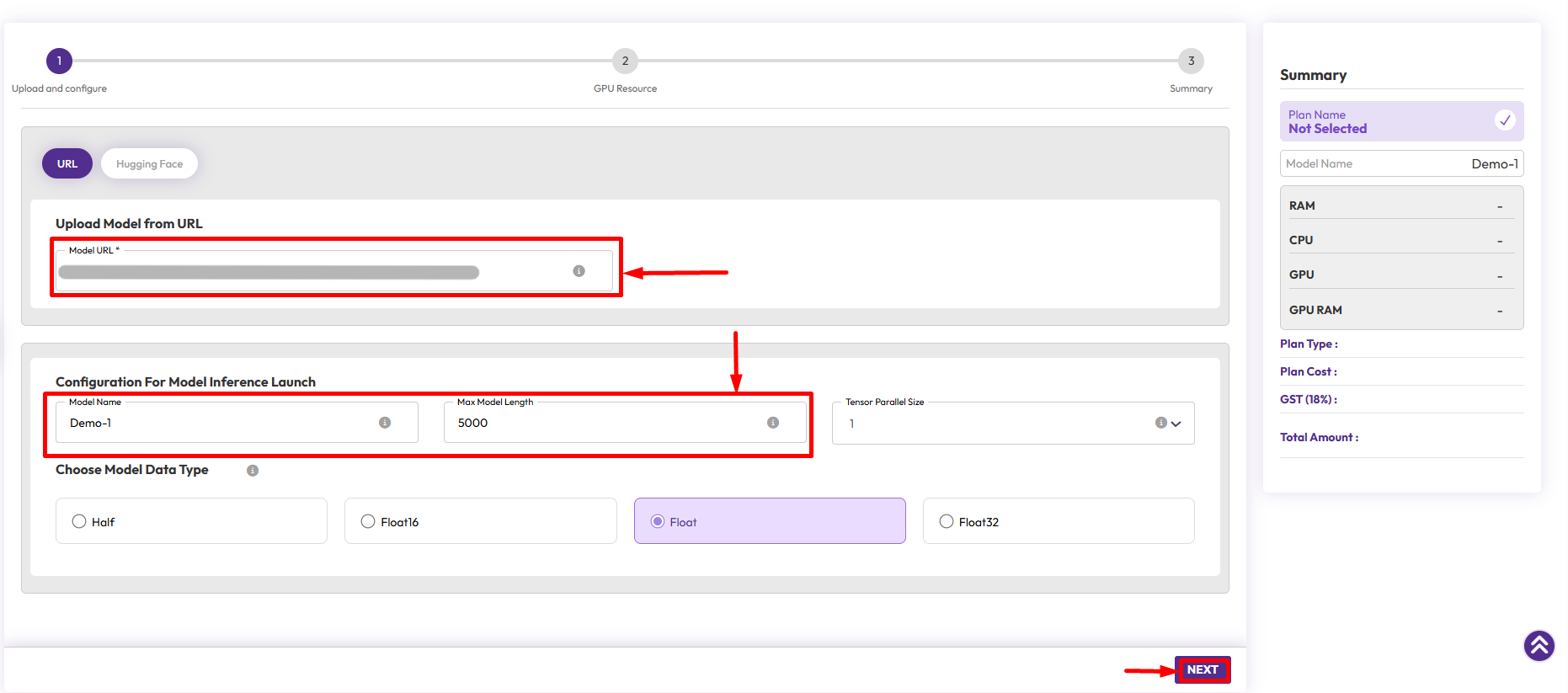Viewport: 1568px width, 693px height.
Task: Click the Plan Name checkmark icon
Action: tap(1505, 120)
